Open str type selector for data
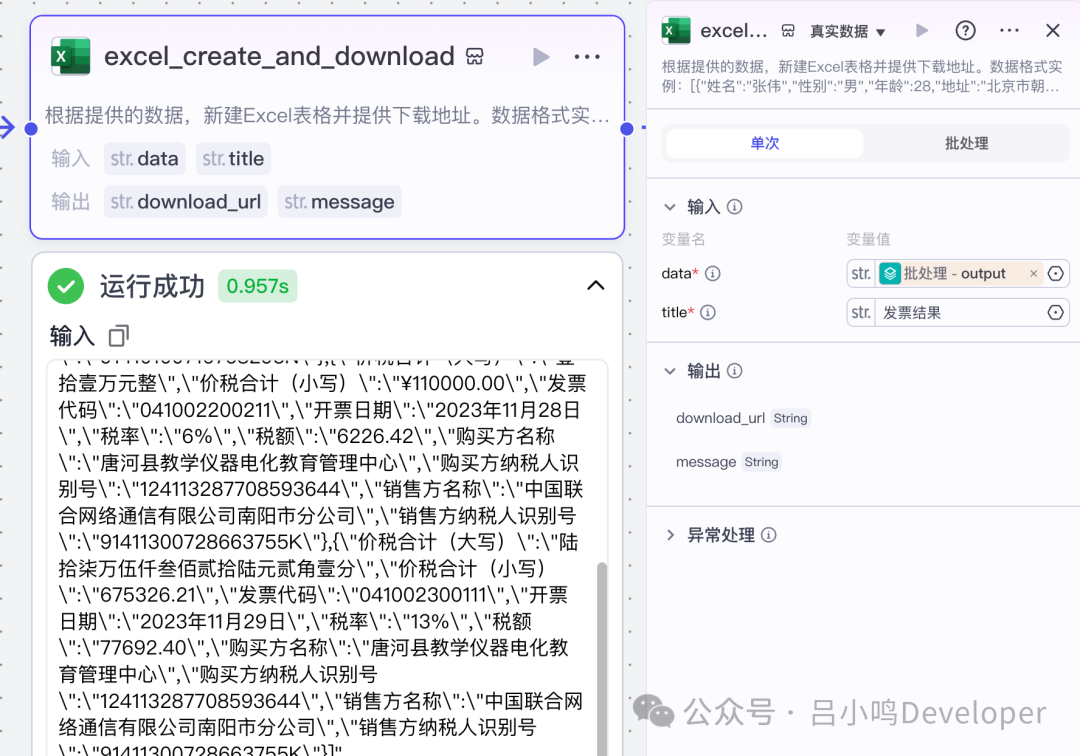1080x756 pixels. pos(861,273)
